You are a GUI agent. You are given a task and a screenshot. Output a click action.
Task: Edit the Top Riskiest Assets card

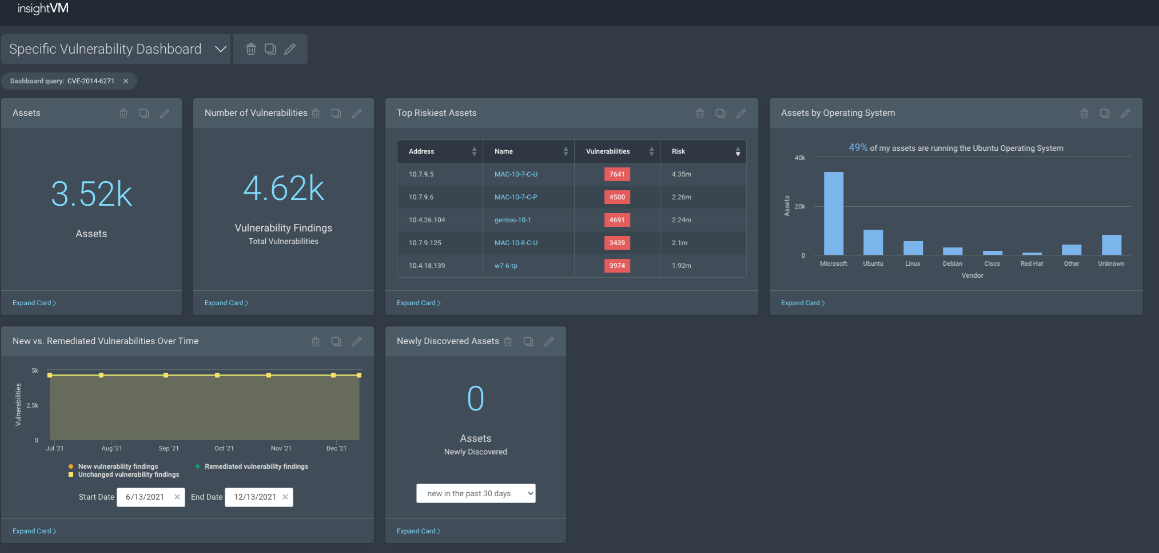pyautogui.click(x=741, y=113)
